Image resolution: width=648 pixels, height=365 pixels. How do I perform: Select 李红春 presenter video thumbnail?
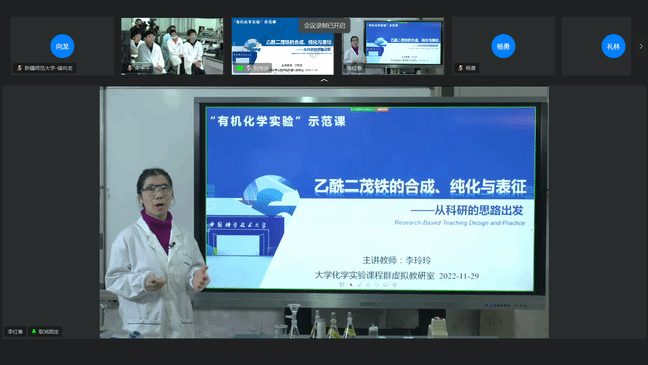(393, 46)
